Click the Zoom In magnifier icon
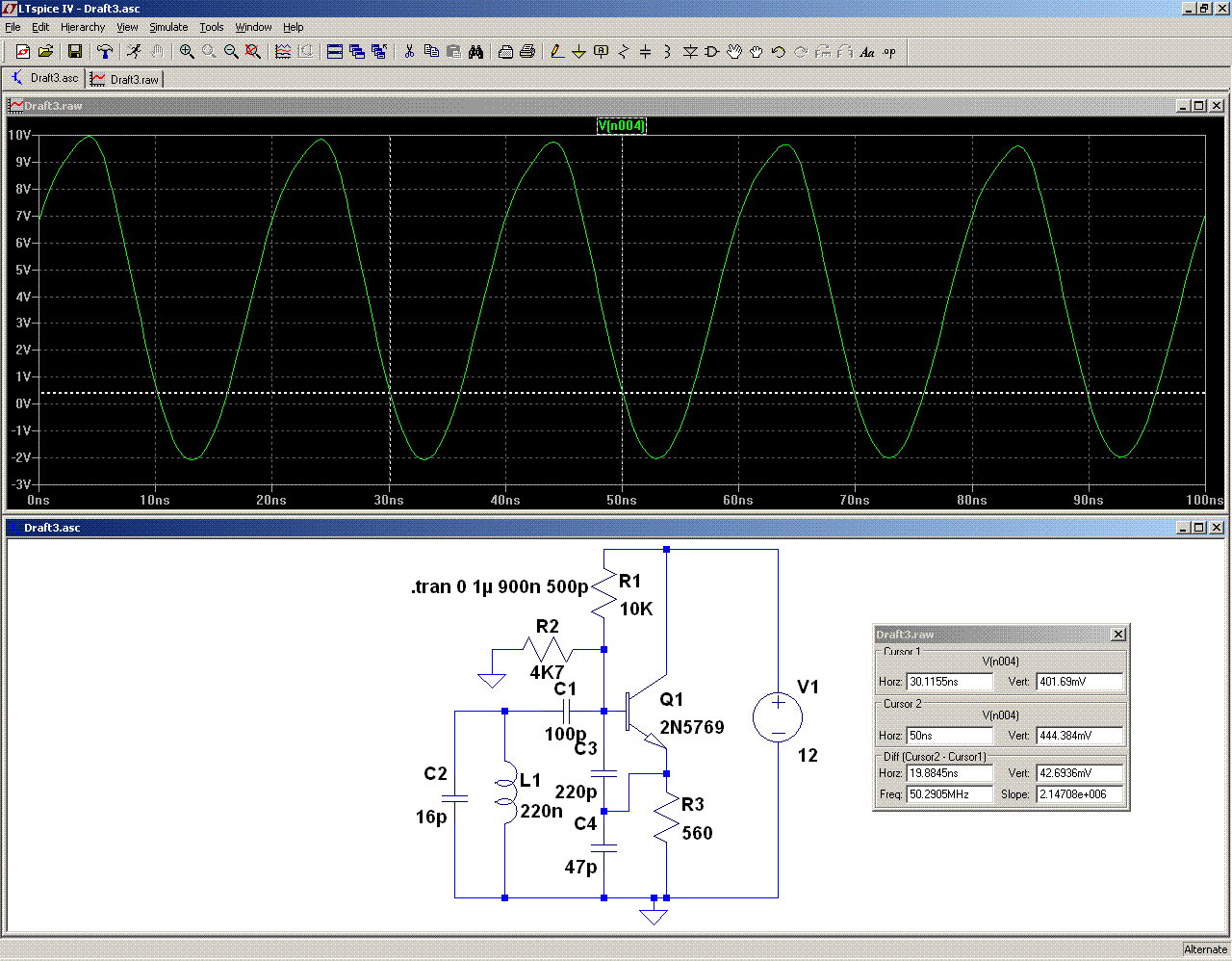The height and width of the screenshot is (961, 1232). point(187,52)
